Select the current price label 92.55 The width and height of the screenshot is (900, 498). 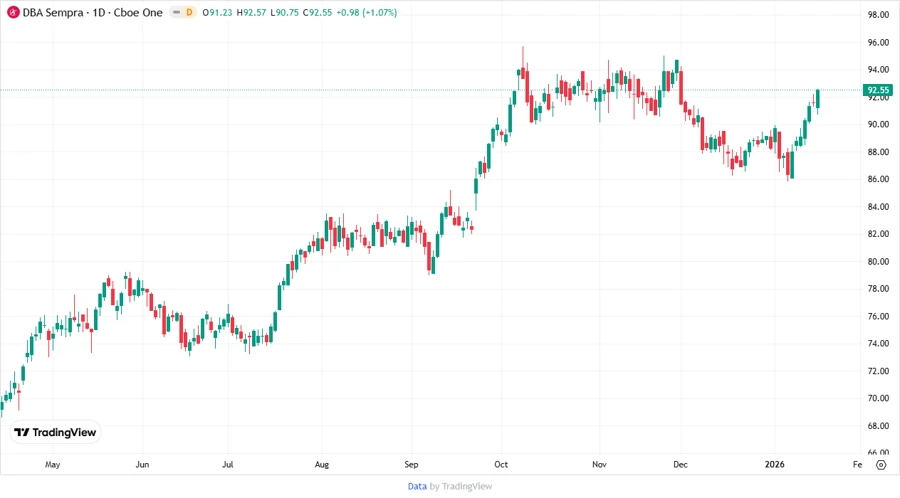[x=878, y=90]
